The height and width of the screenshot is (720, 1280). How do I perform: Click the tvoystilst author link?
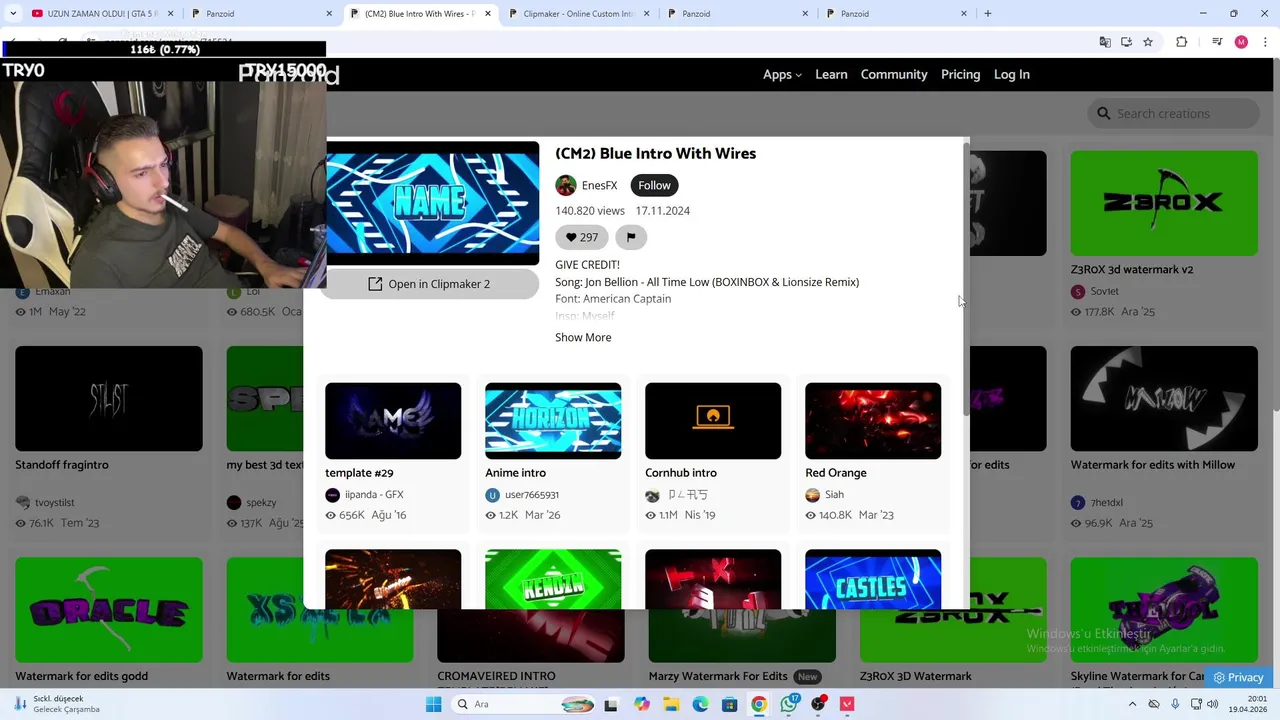tap(55, 503)
